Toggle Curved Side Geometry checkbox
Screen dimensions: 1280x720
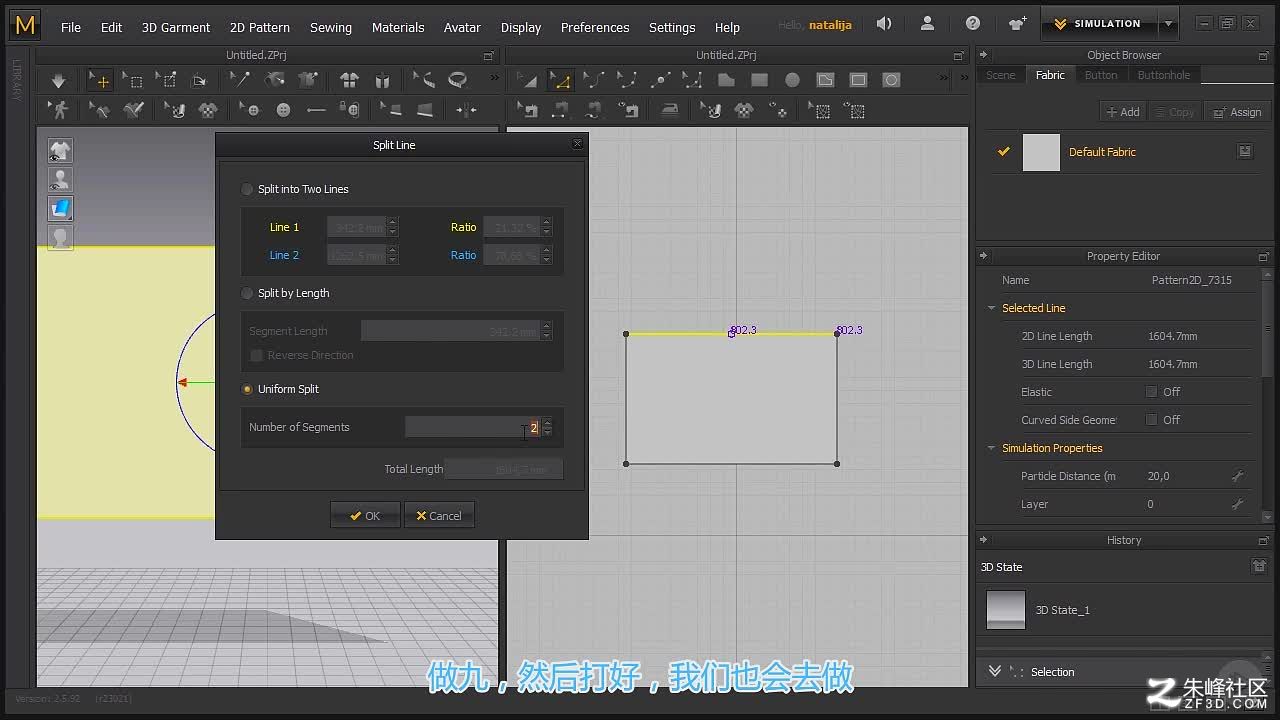[1151, 420]
